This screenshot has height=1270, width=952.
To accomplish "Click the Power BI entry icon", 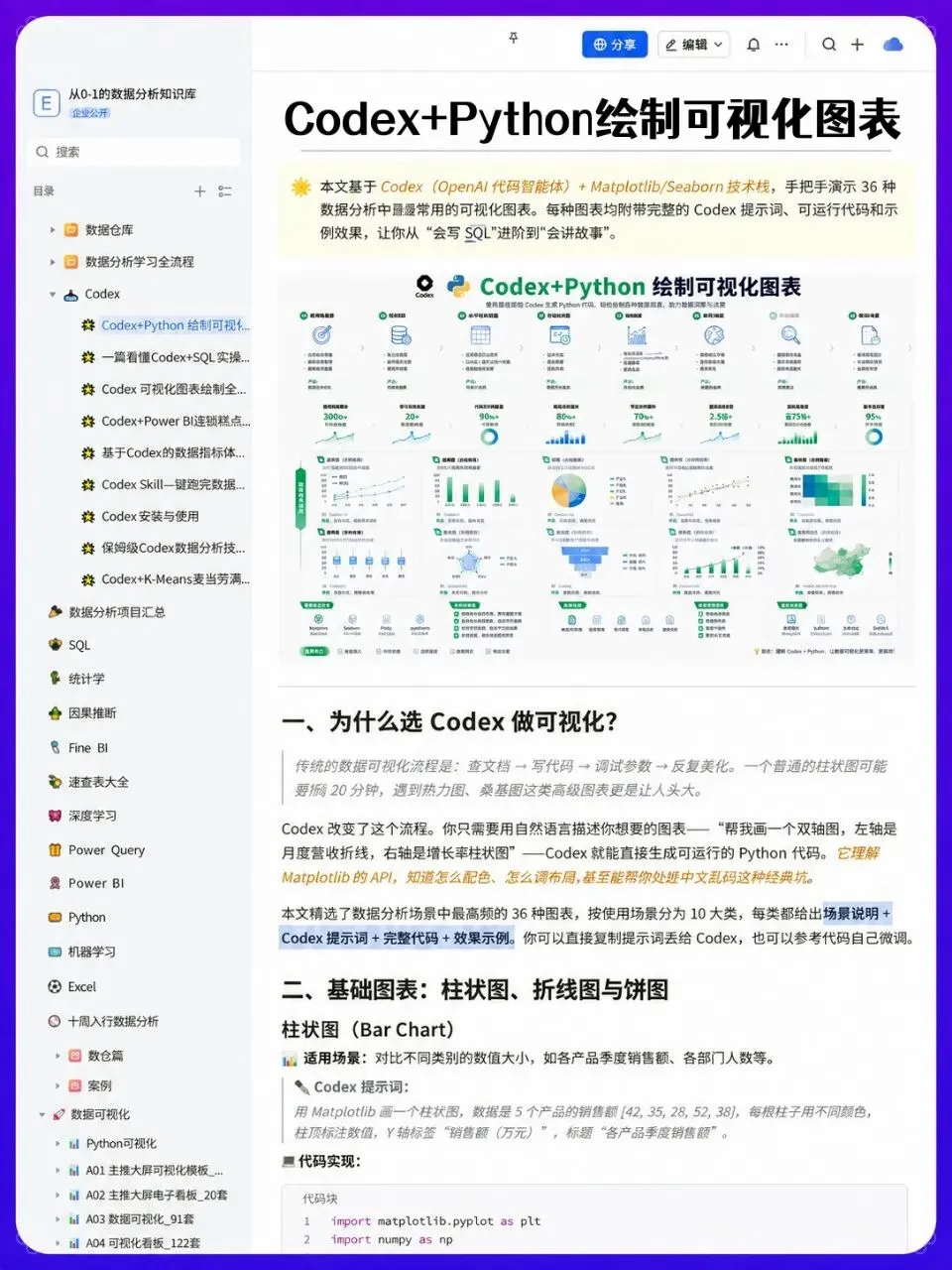I will (56, 883).
